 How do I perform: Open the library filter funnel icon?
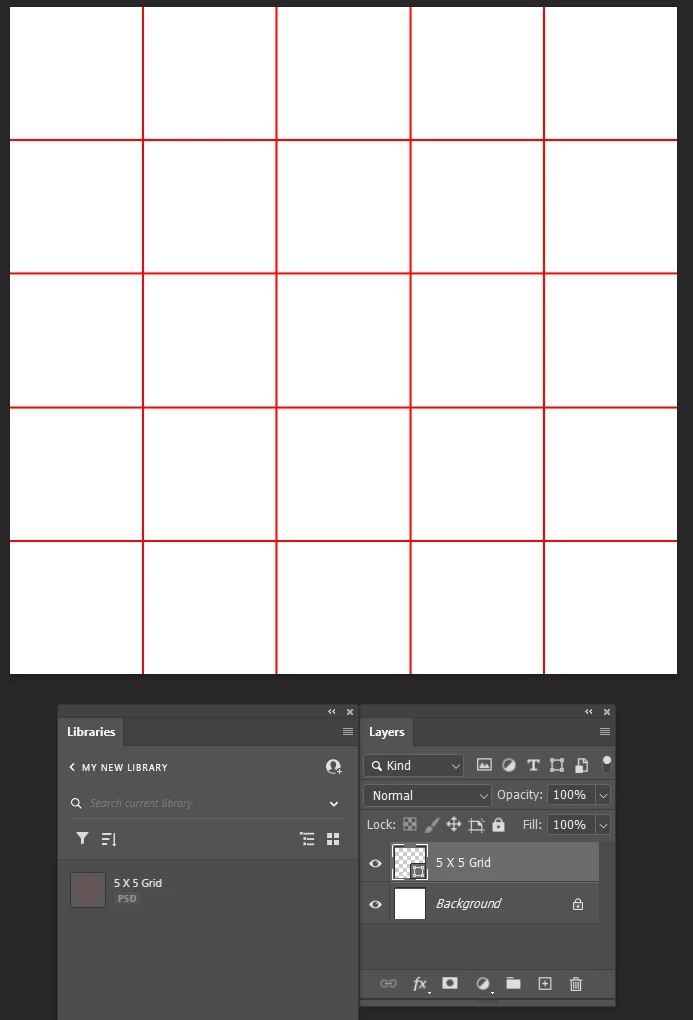[x=82, y=839]
